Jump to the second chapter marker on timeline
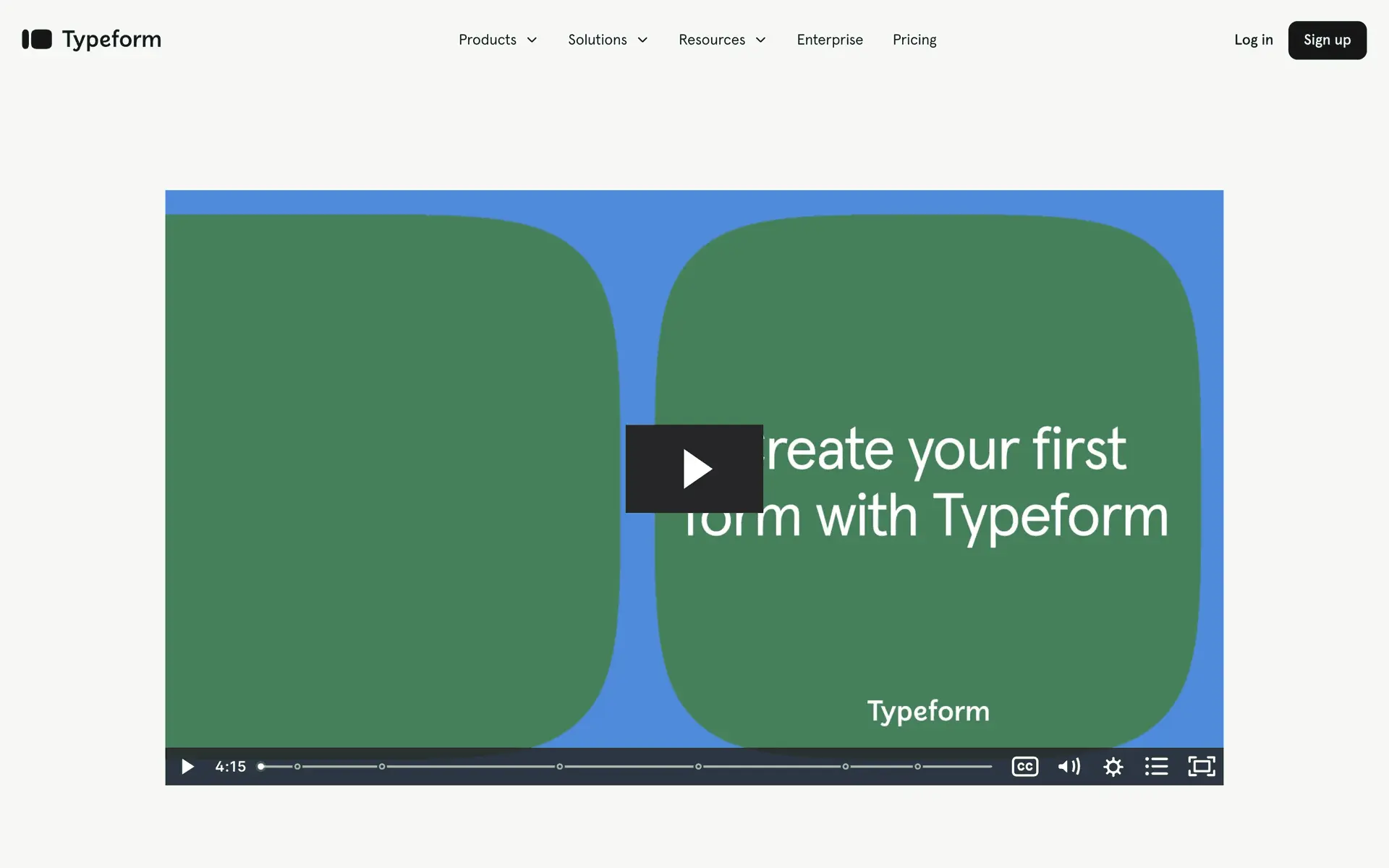Image resolution: width=1389 pixels, height=868 pixels. pyautogui.click(x=382, y=767)
